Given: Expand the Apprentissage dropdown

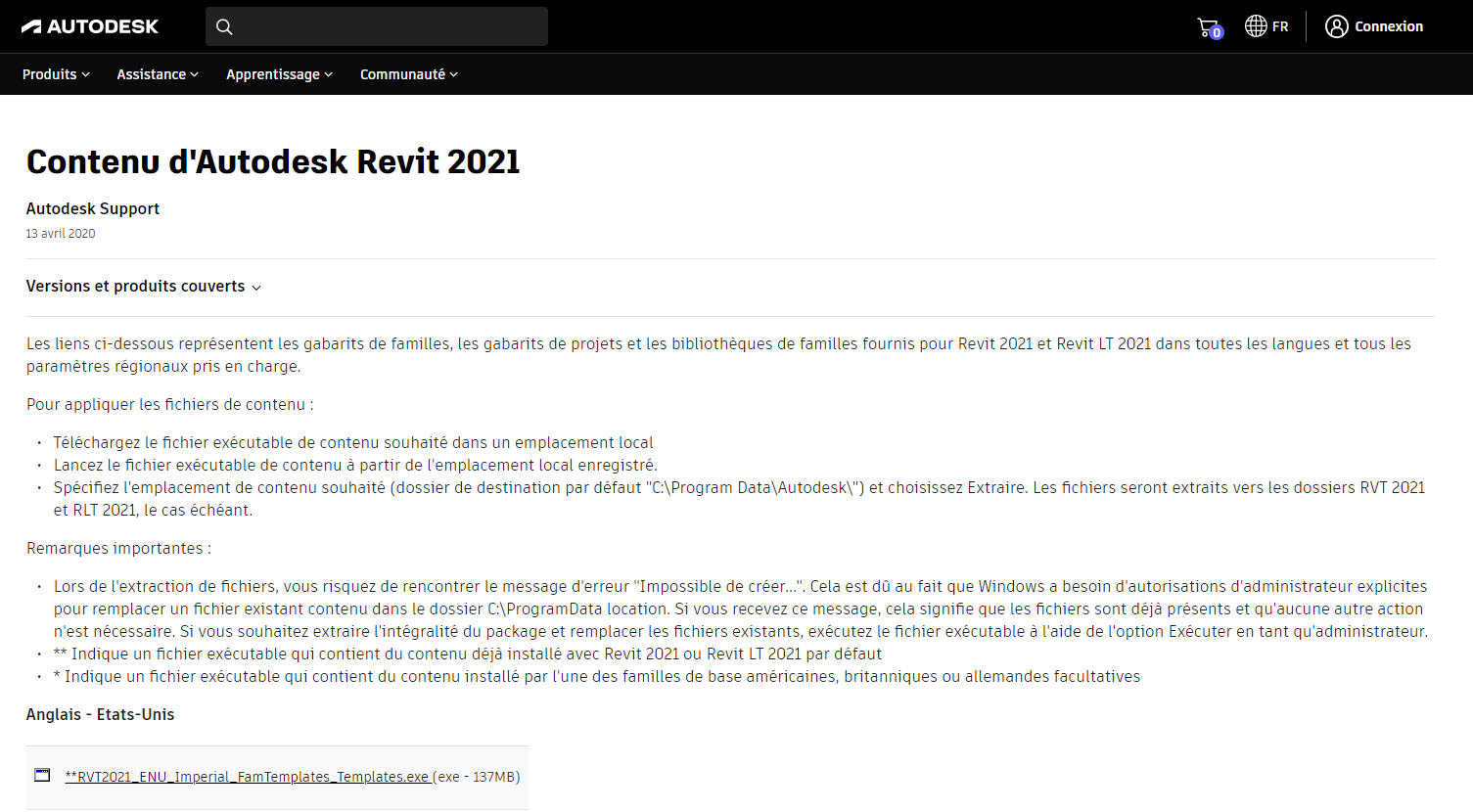Looking at the screenshot, I should (x=273, y=74).
